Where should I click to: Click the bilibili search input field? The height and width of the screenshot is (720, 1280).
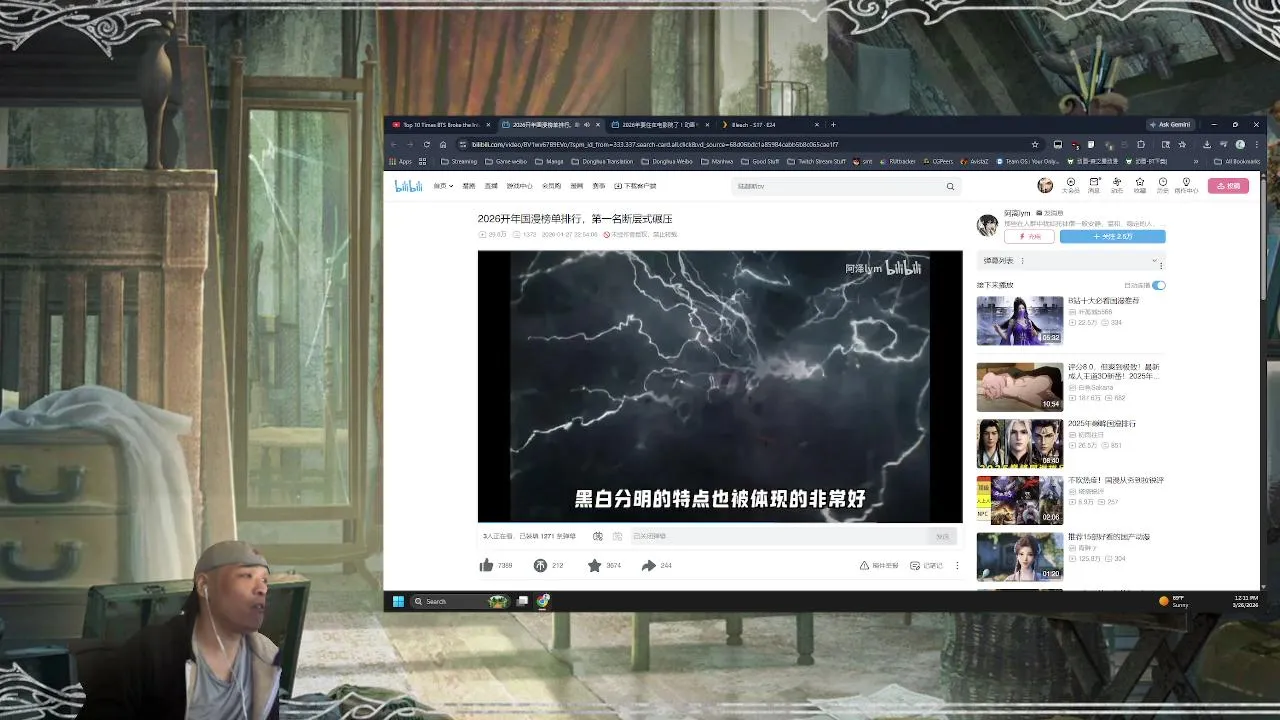(x=838, y=186)
